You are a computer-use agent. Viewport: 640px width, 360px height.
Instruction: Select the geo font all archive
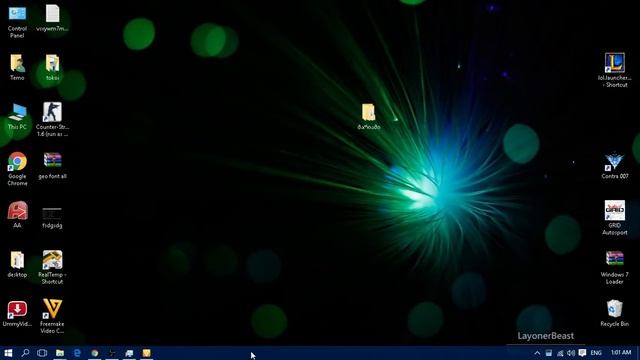click(52, 160)
